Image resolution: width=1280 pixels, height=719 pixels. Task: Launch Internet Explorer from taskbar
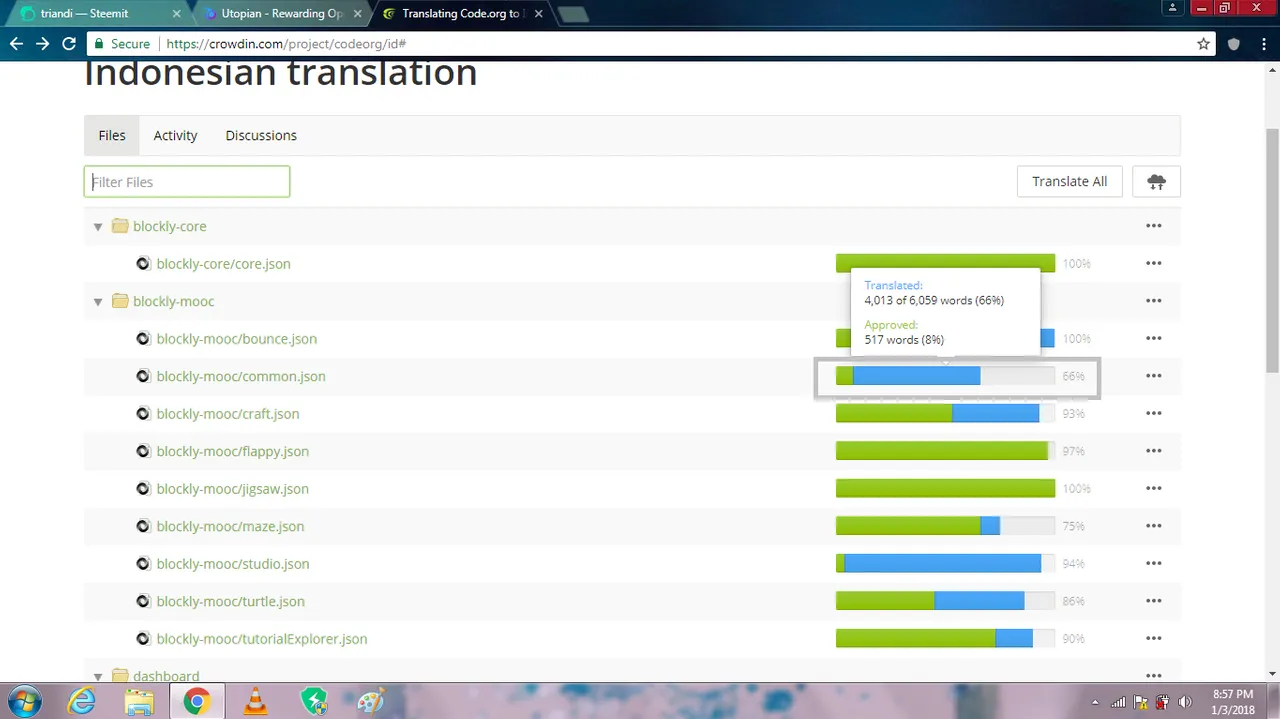[81, 702]
